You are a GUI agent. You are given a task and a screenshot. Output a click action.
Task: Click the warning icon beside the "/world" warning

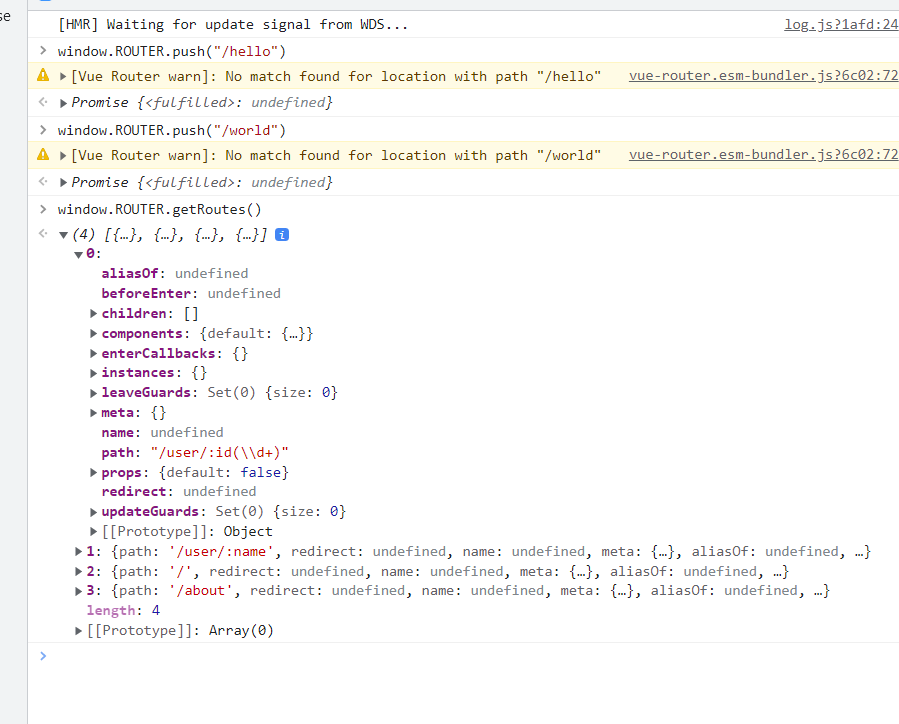pos(43,155)
